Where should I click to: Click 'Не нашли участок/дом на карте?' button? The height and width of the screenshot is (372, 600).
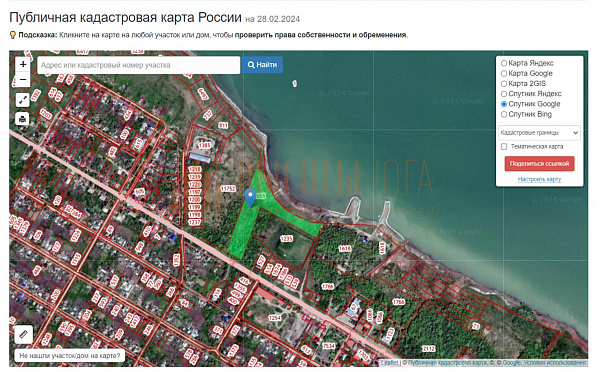click(70, 356)
